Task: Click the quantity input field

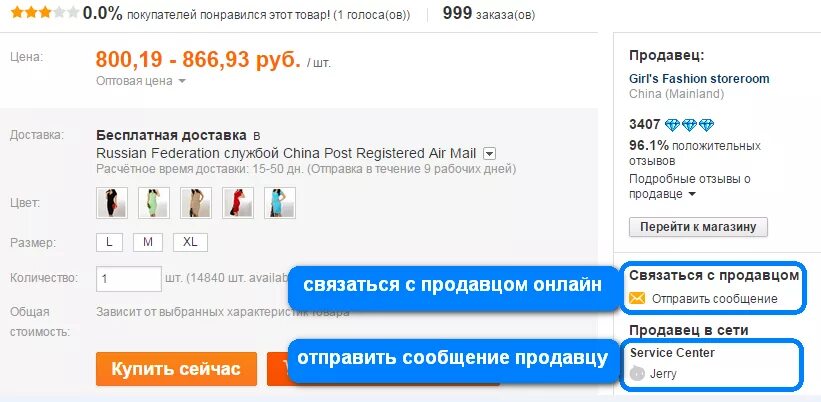Action: point(129,278)
